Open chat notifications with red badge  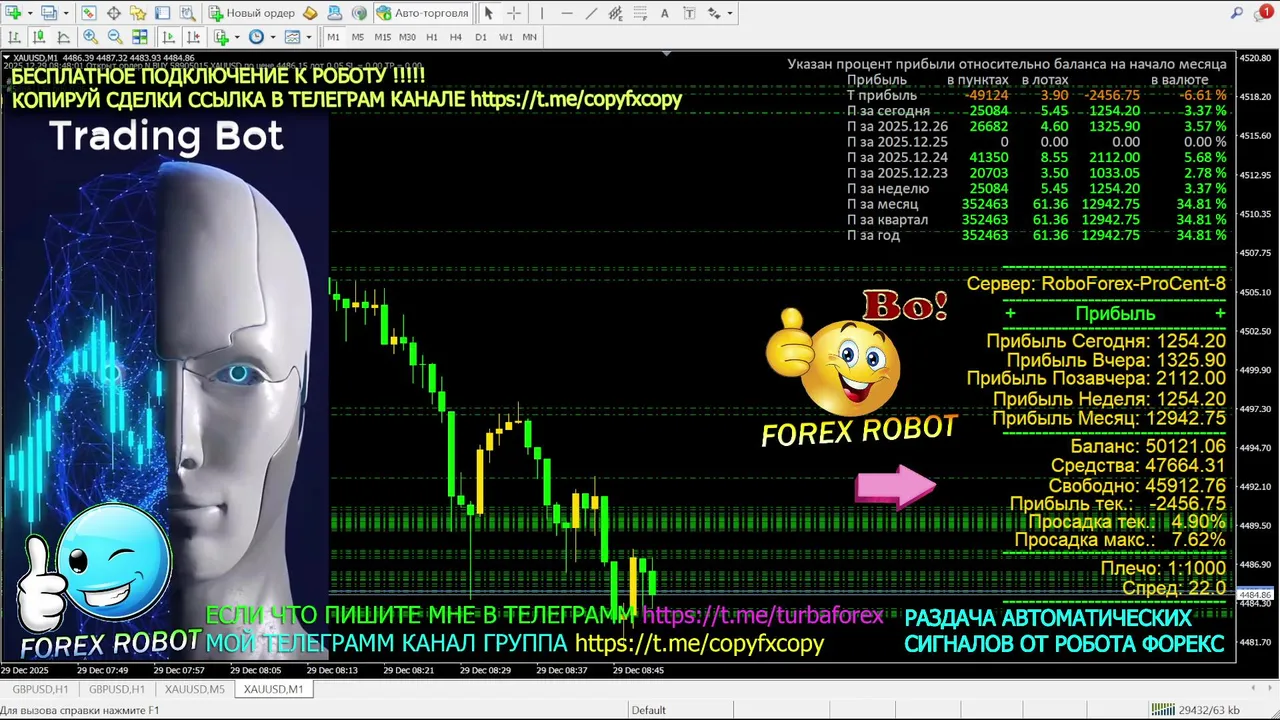(x=1264, y=12)
